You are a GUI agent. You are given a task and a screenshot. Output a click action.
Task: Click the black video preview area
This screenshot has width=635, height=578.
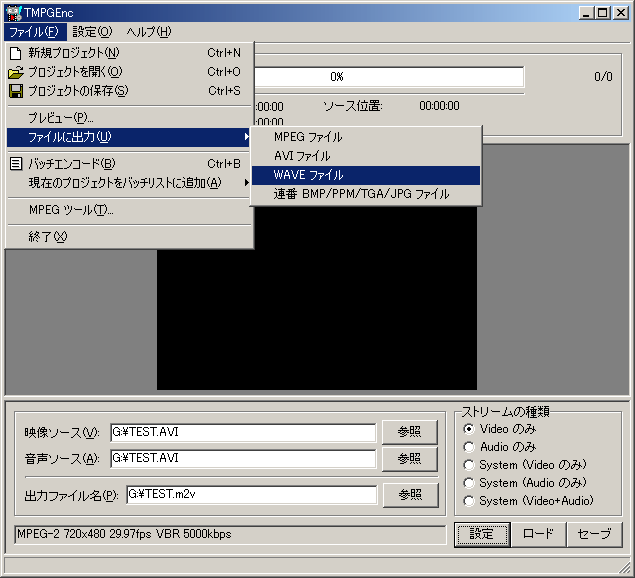(317, 298)
